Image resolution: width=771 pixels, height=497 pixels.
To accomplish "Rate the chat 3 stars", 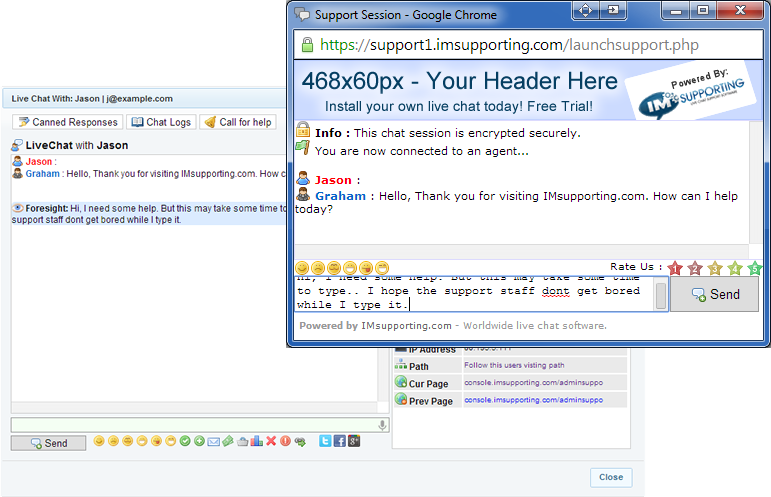I will coord(715,268).
